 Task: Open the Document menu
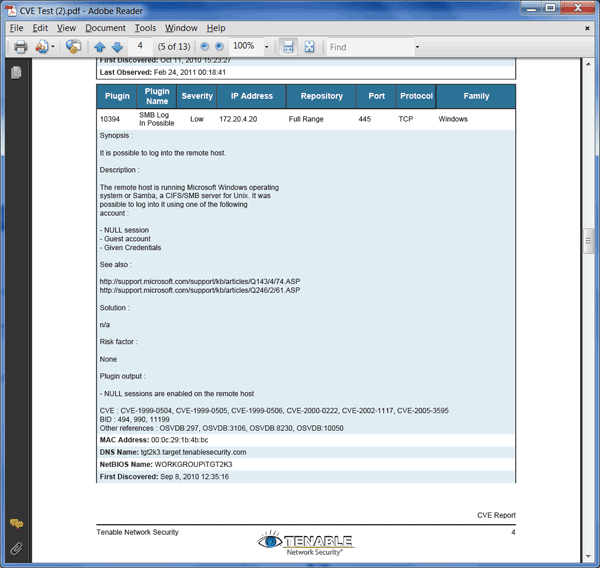click(x=105, y=28)
